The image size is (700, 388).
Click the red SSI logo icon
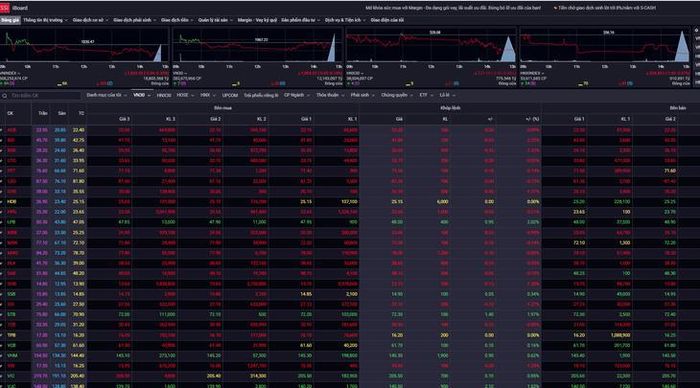pyautogui.click(x=5, y=8)
